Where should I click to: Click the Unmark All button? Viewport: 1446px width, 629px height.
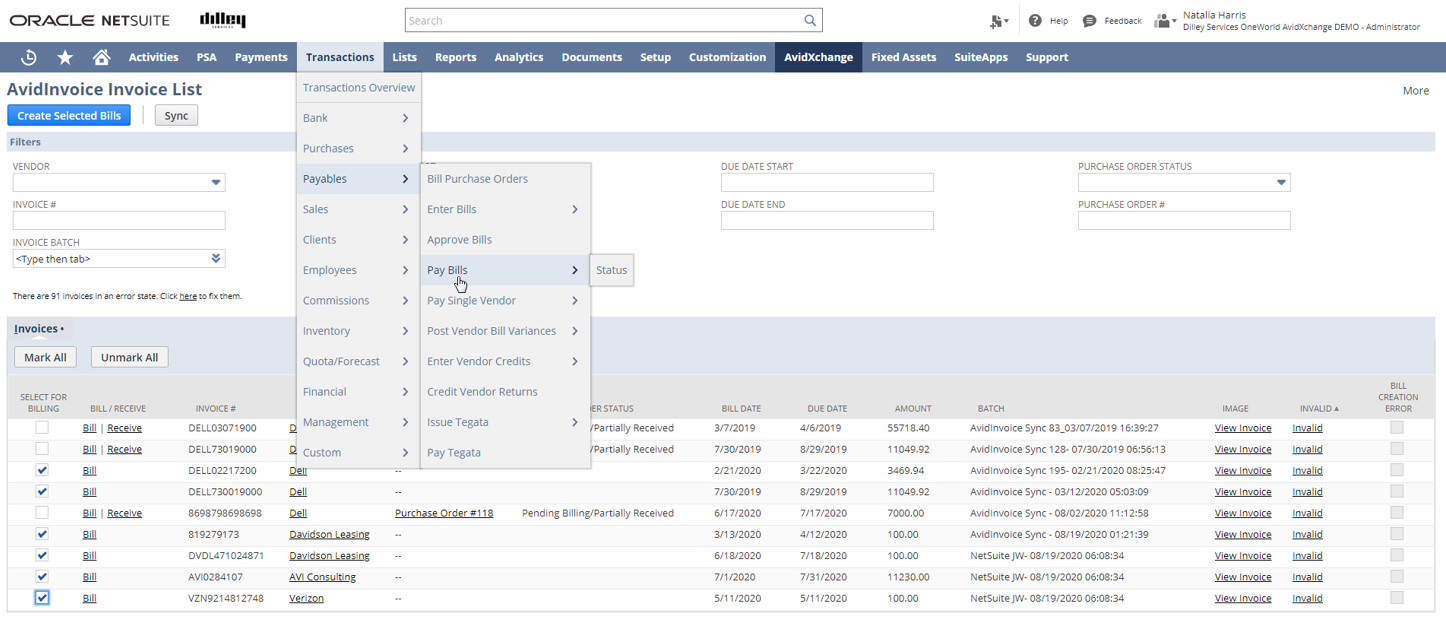(129, 357)
